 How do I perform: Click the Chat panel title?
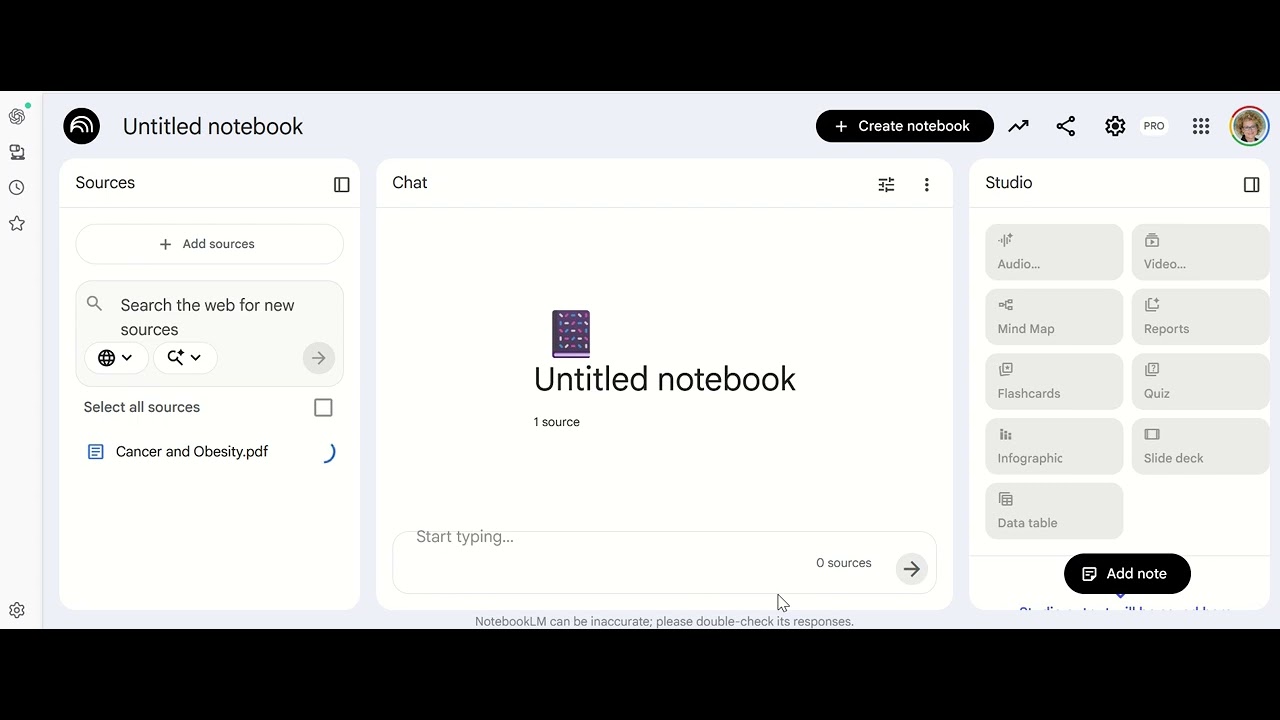tap(410, 183)
